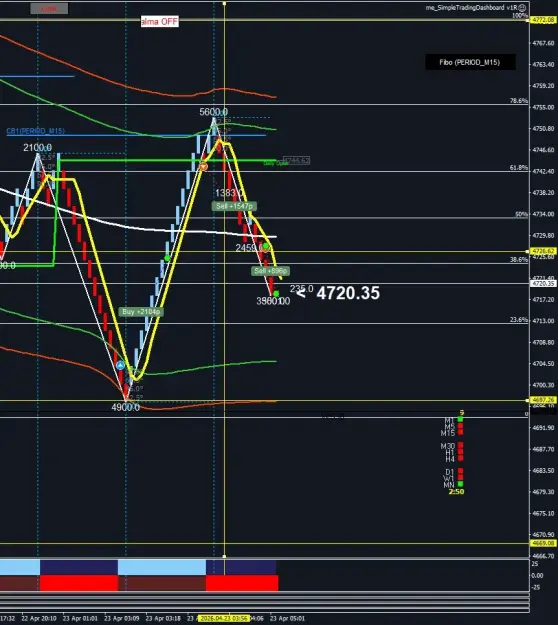Click the "23 Apr 01:01" time axis label
The height and width of the screenshot is (625, 558).
pyautogui.click(x=80, y=618)
